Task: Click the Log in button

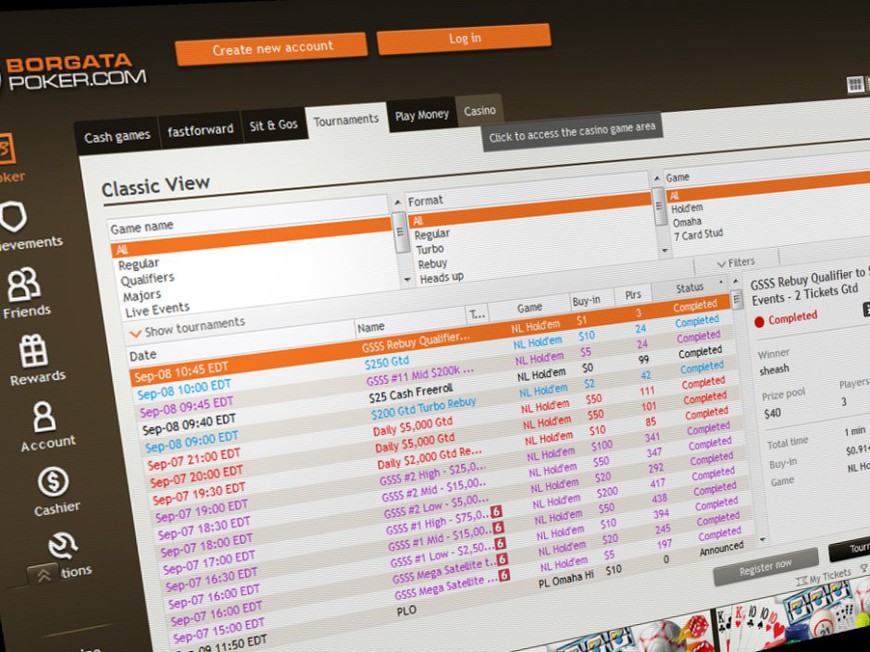Action: pyautogui.click(x=464, y=38)
